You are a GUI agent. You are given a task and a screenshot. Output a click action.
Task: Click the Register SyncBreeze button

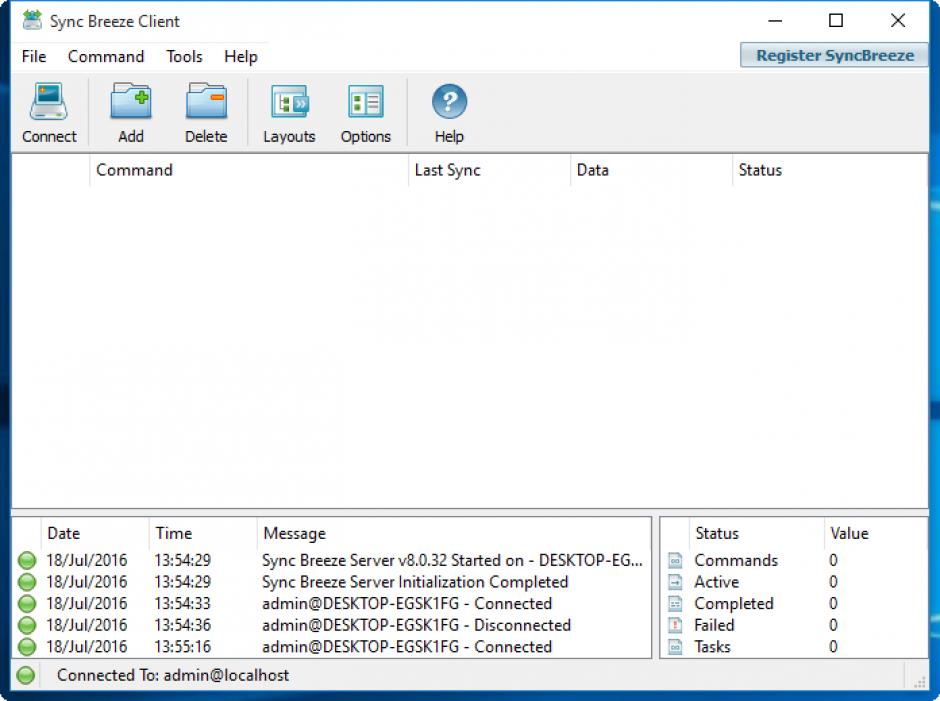coord(834,55)
